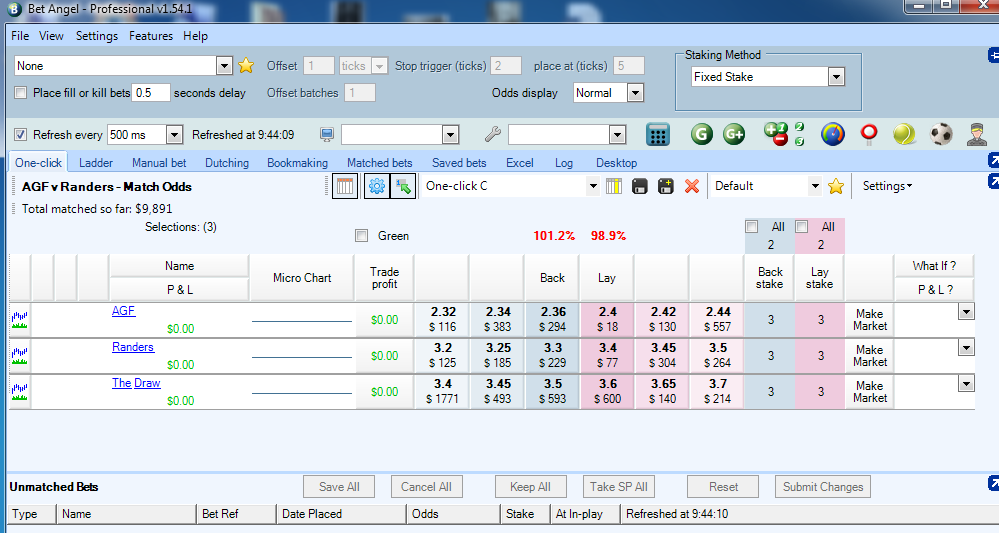Open the speed gauge dial icon
This screenshot has width=999, height=533.
tap(833, 134)
